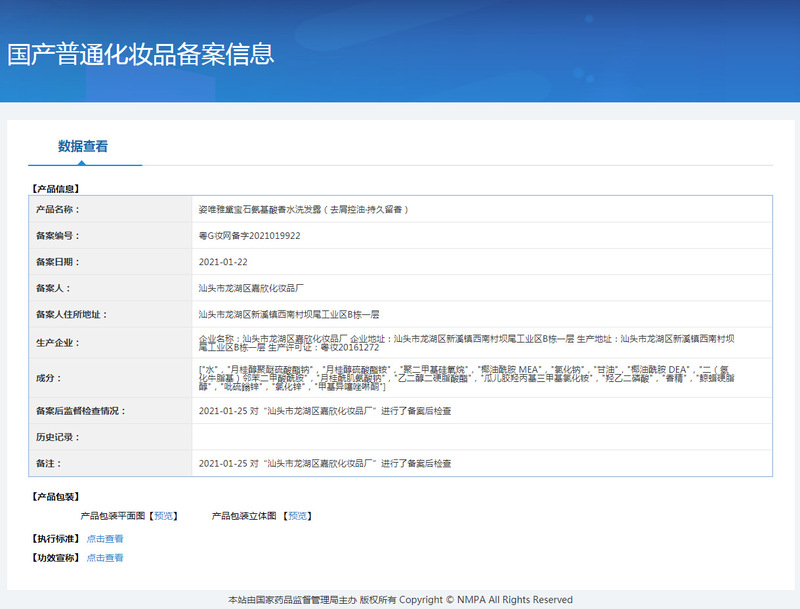Click the address value ending B栋一层 in 备案人住所地址 row
Screen dimensions: 800x609
[x=289, y=315]
